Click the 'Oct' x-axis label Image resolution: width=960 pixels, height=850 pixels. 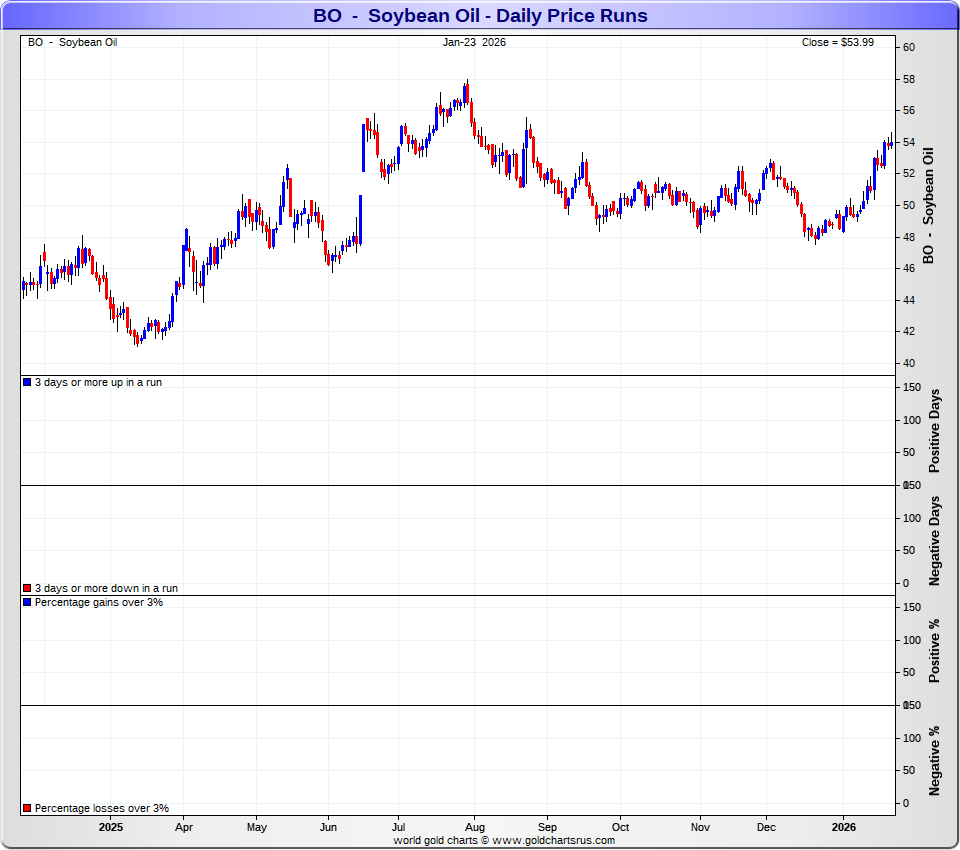[x=620, y=827]
